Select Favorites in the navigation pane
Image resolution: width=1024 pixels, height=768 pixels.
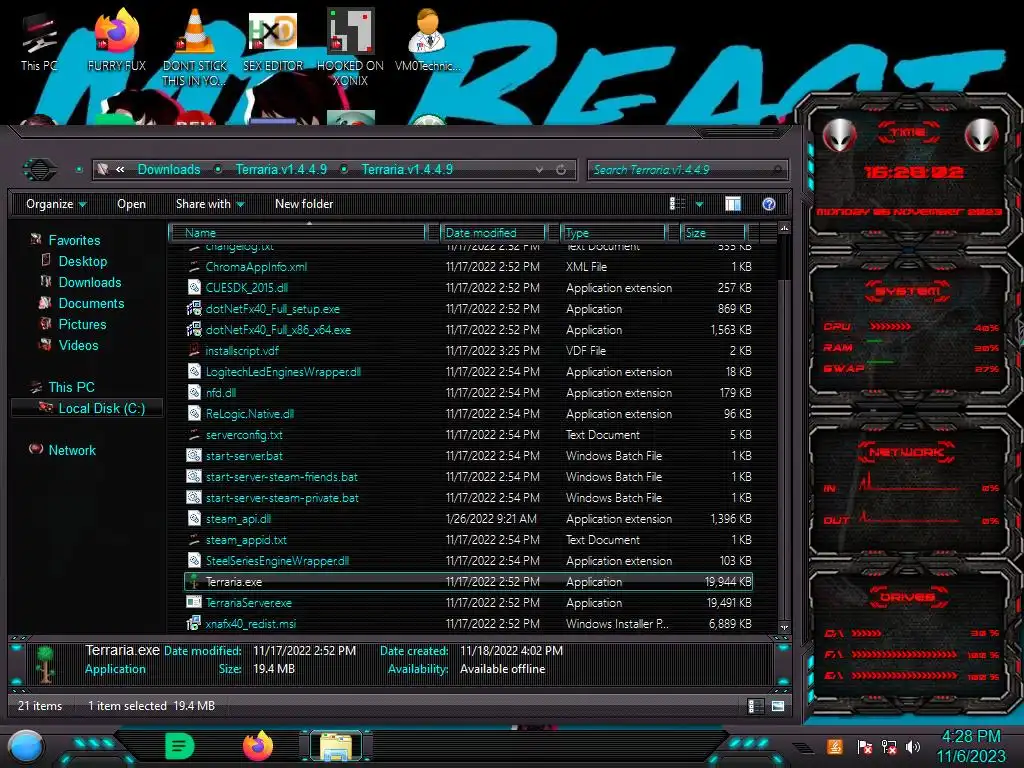pos(74,240)
